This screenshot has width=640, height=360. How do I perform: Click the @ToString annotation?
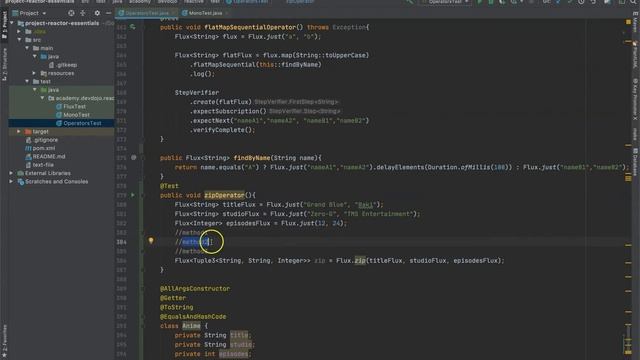click(x=176, y=307)
